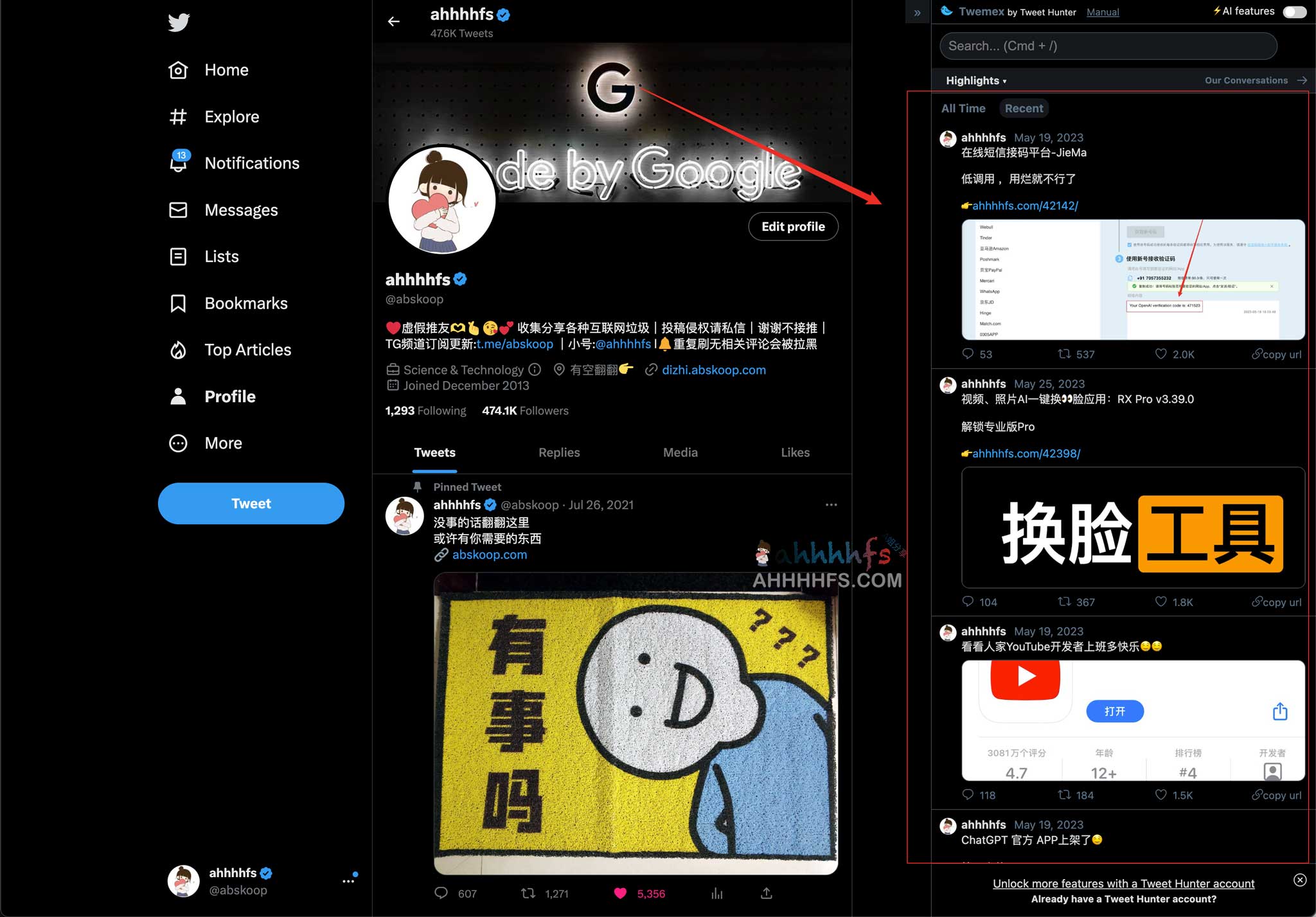Click the Profile person icon
Image resolution: width=1316 pixels, height=917 pixels.
pyautogui.click(x=179, y=396)
